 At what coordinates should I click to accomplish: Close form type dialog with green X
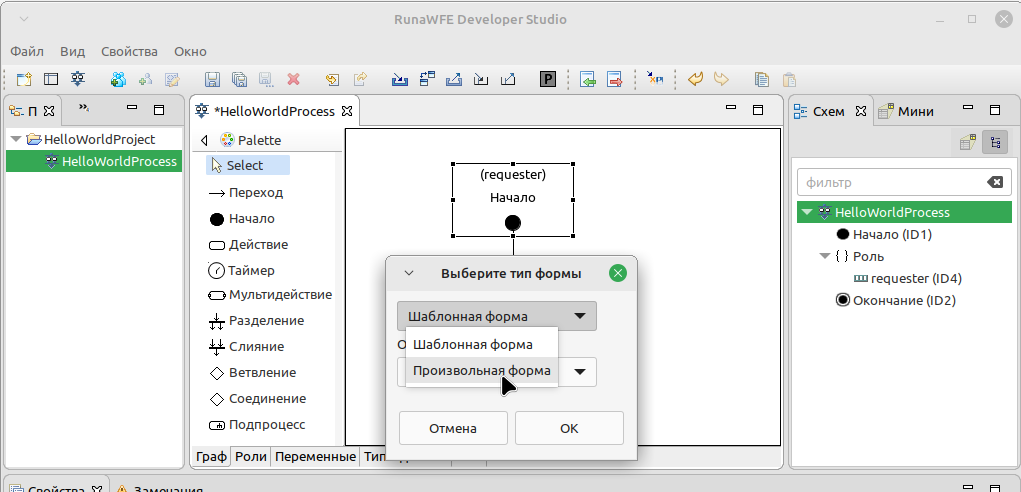pyautogui.click(x=618, y=273)
